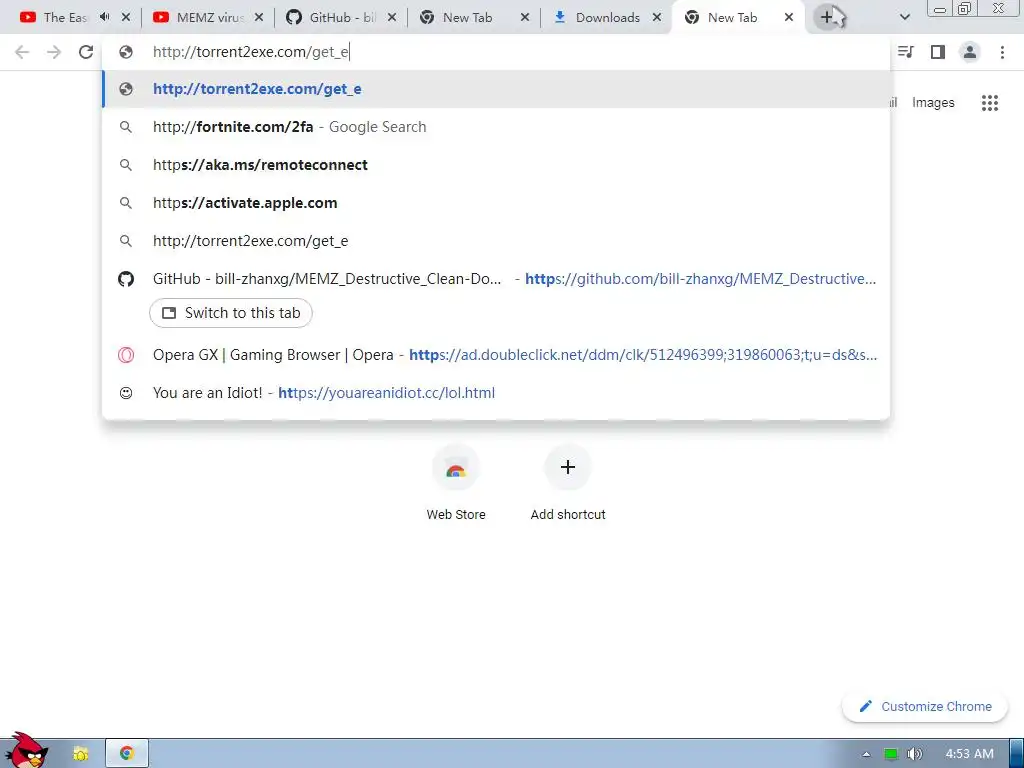This screenshot has height=768, width=1024.
Task: Open the profile avatar menu
Action: [970, 52]
